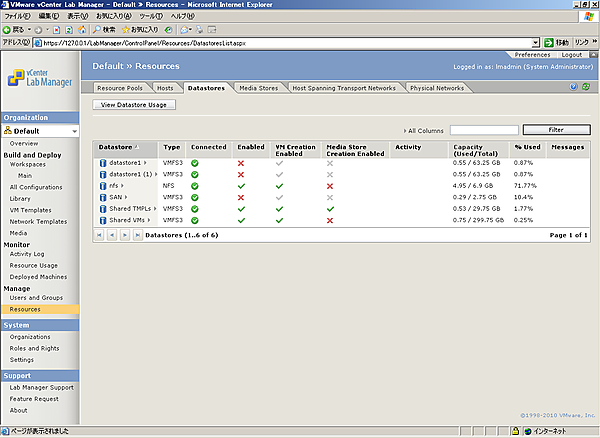
Task: Open the Activity Log link in sidebar
Action: pyautogui.click(x=27, y=254)
